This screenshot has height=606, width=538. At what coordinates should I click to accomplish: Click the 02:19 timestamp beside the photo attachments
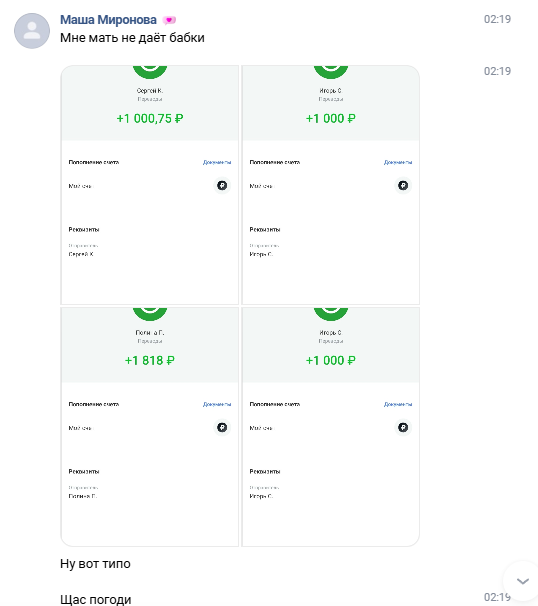point(497,71)
